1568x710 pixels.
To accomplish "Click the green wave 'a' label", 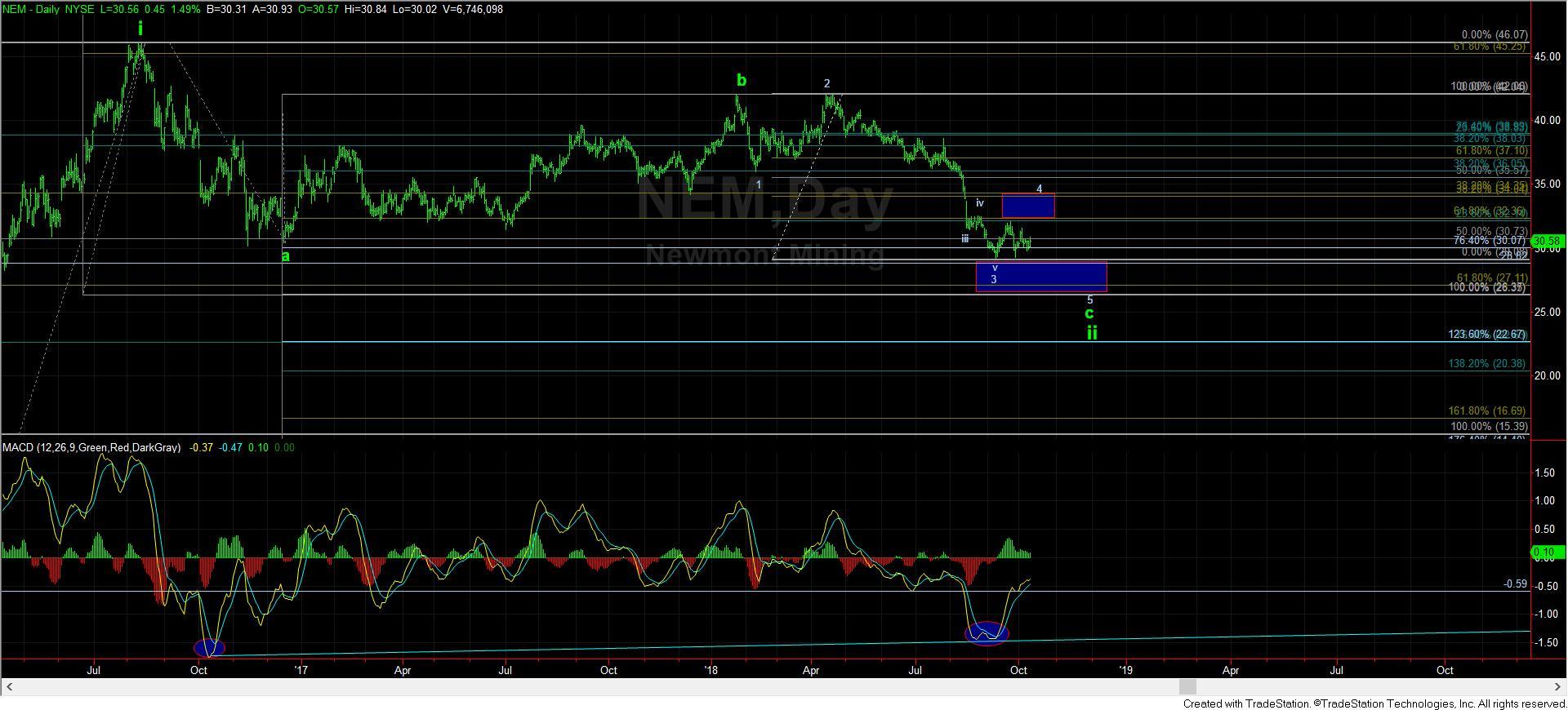I will pyautogui.click(x=286, y=256).
